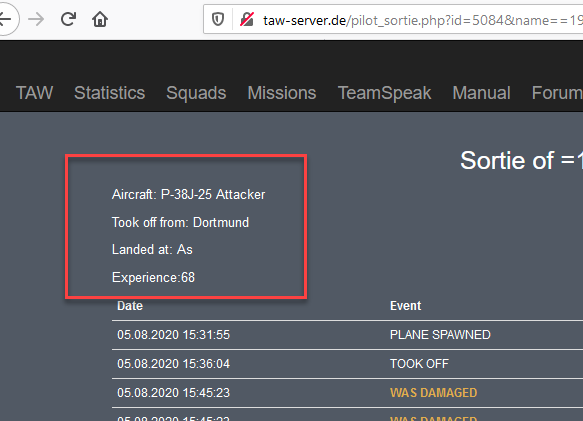
Task: Select the PLANE SPAWNED event row
Action: (347, 335)
